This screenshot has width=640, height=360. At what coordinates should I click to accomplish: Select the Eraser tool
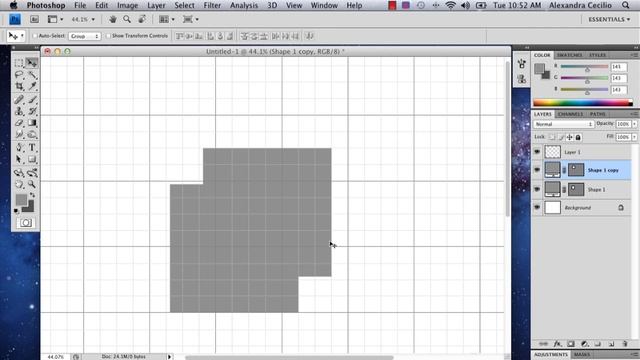click(x=19, y=123)
